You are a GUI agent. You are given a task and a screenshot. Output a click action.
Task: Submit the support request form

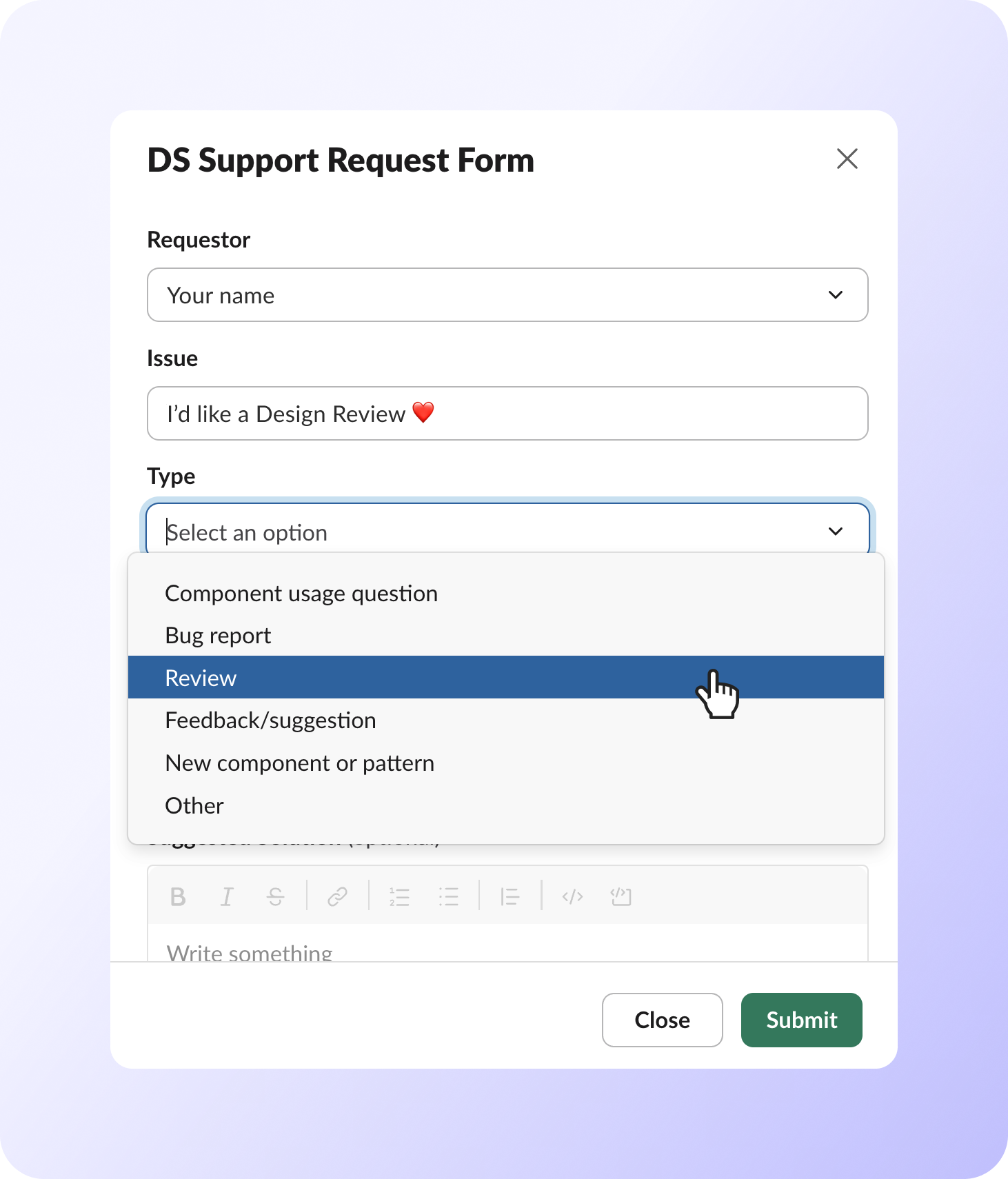[801, 1020]
